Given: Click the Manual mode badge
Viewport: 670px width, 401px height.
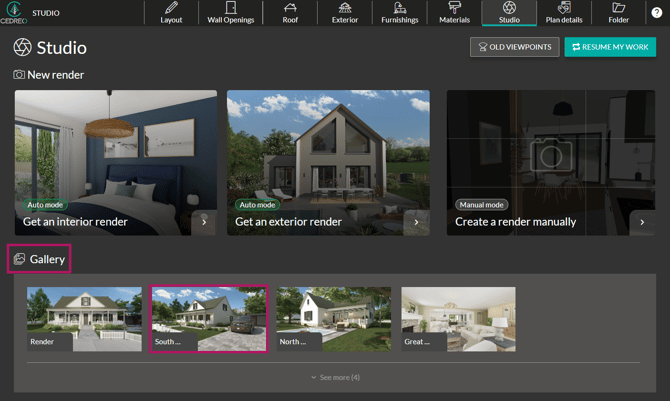Looking at the screenshot, I should [x=482, y=205].
